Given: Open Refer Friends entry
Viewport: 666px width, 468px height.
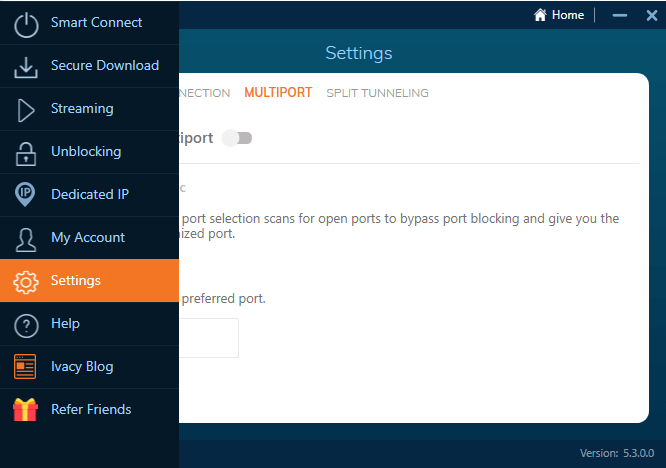Looking at the screenshot, I should [x=91, y=409].
